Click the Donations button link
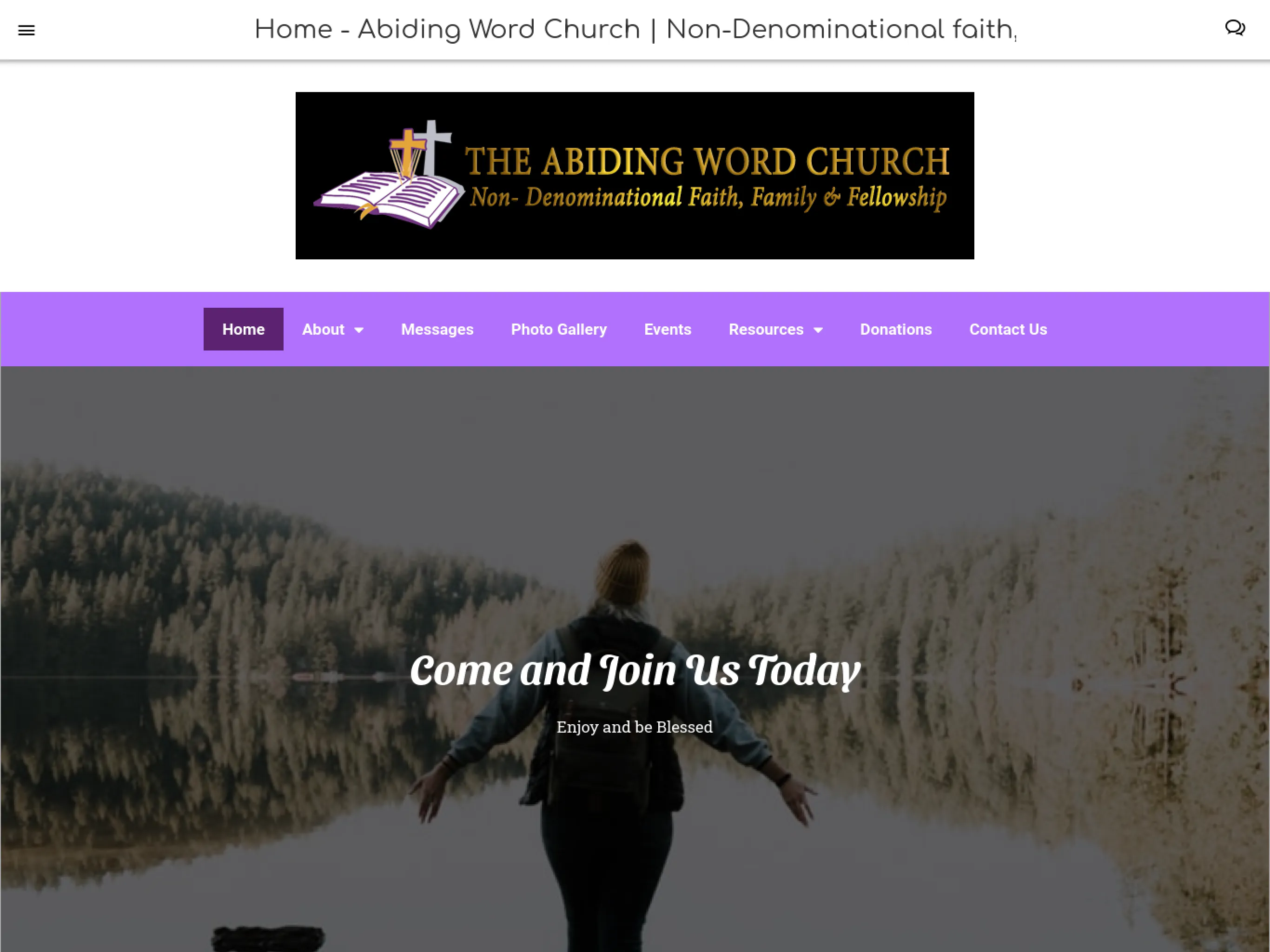1270x952 pixels. point(896,329)
